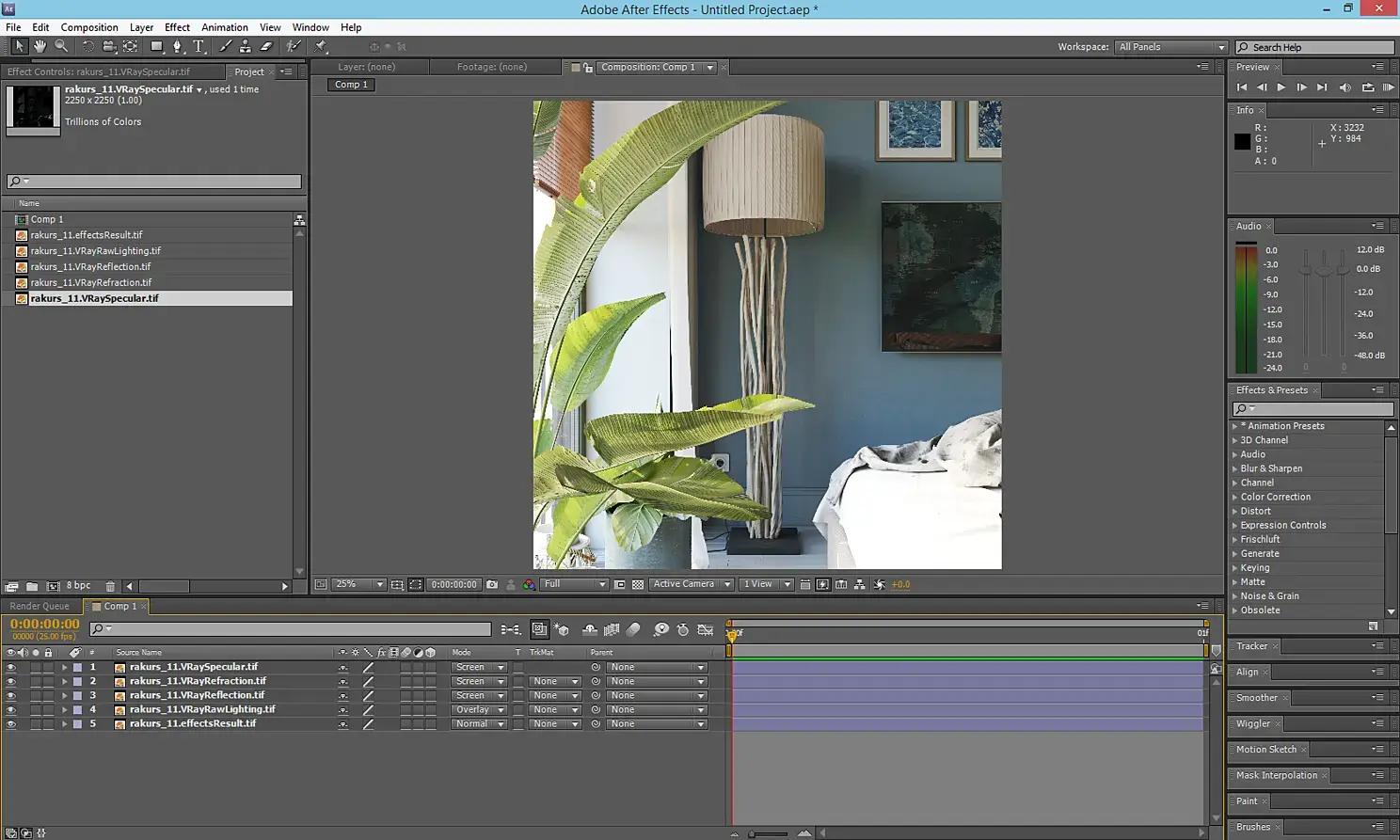Pick the Horizontal Type tool
The image size is (1400, 840).
tap(199, 46)
